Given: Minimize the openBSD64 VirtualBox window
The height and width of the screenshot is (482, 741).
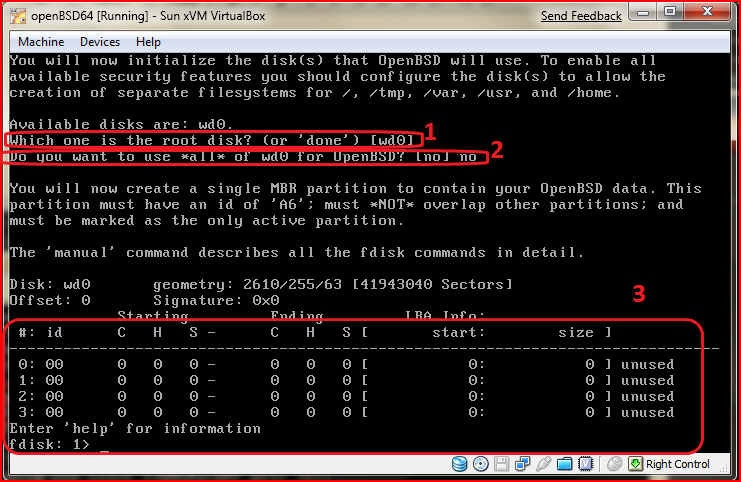Looking at the screenshot, I should tap(643, 12).
